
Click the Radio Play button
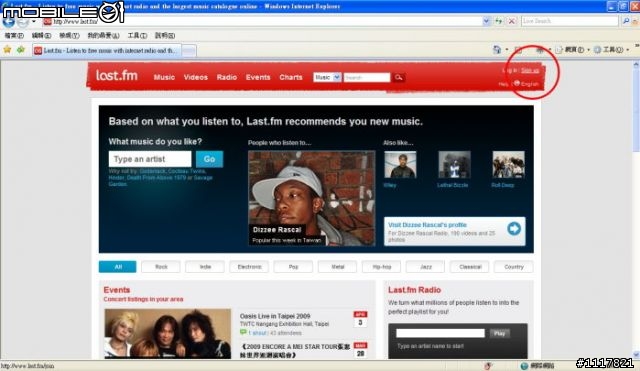pos(500,333)
